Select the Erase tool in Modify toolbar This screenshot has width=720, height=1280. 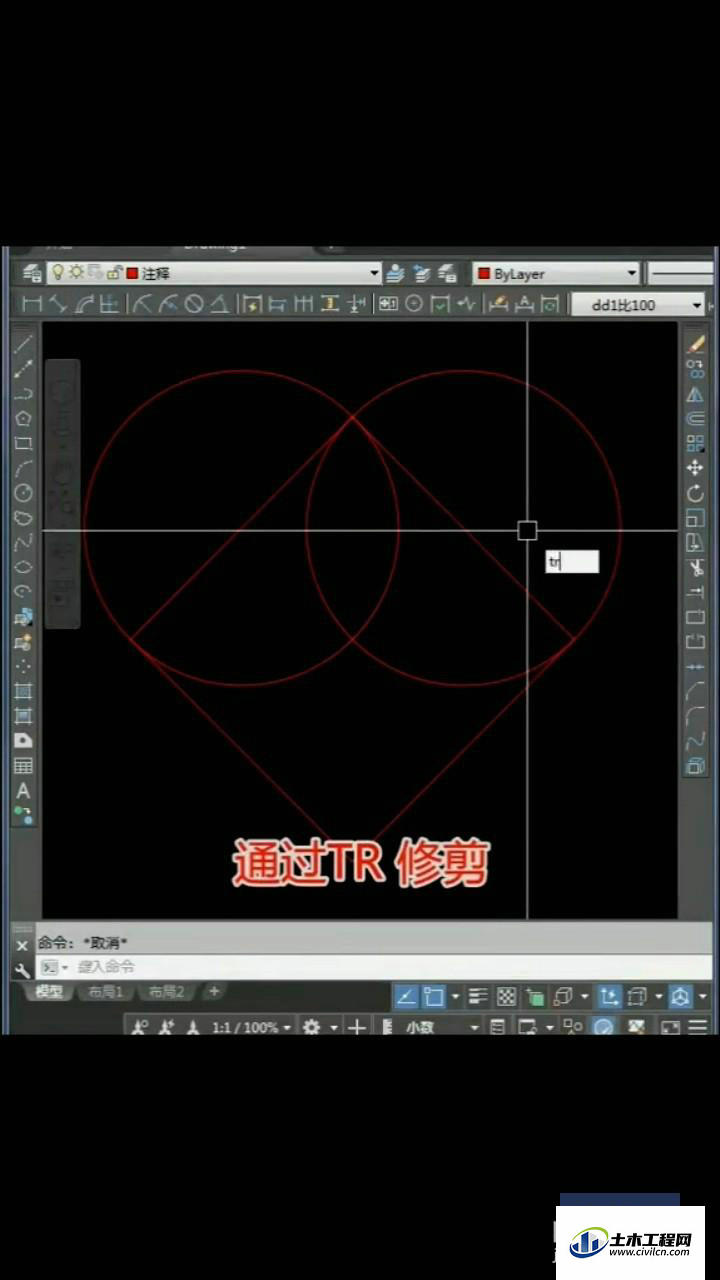pyautogui.click(x=696, y=344)
